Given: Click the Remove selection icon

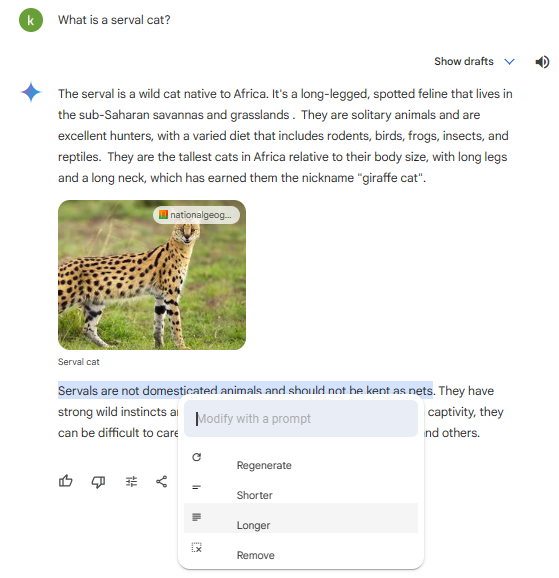Looking at the screenshot, I should click(x=197, y=547).
